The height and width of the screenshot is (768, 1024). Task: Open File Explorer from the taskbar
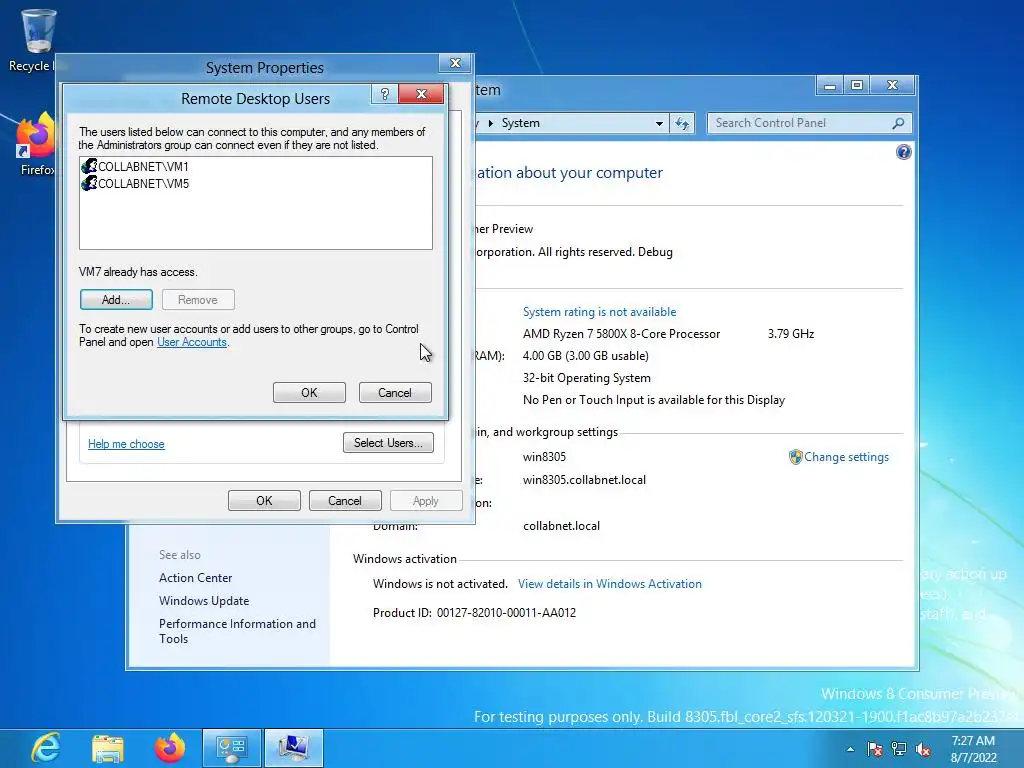(108, 748)
